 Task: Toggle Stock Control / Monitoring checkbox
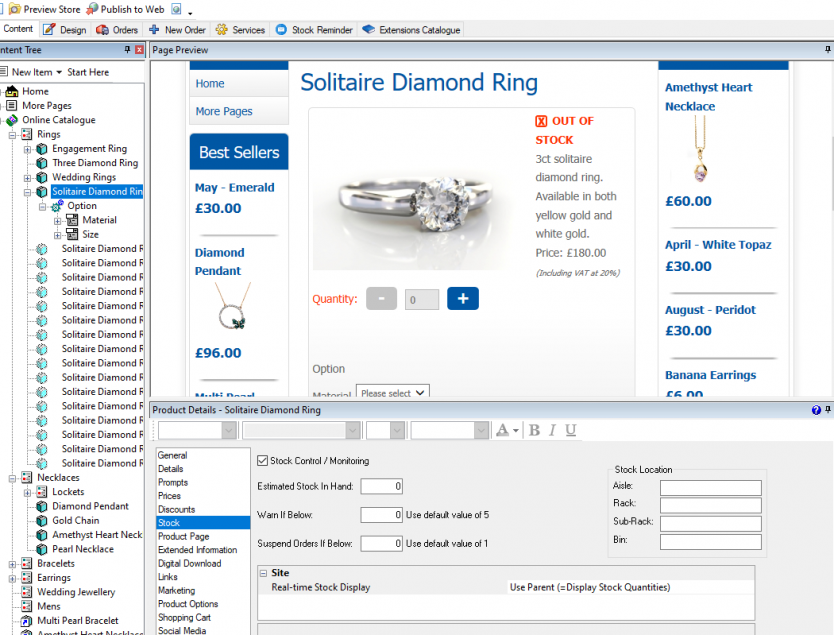coord(262,461)
